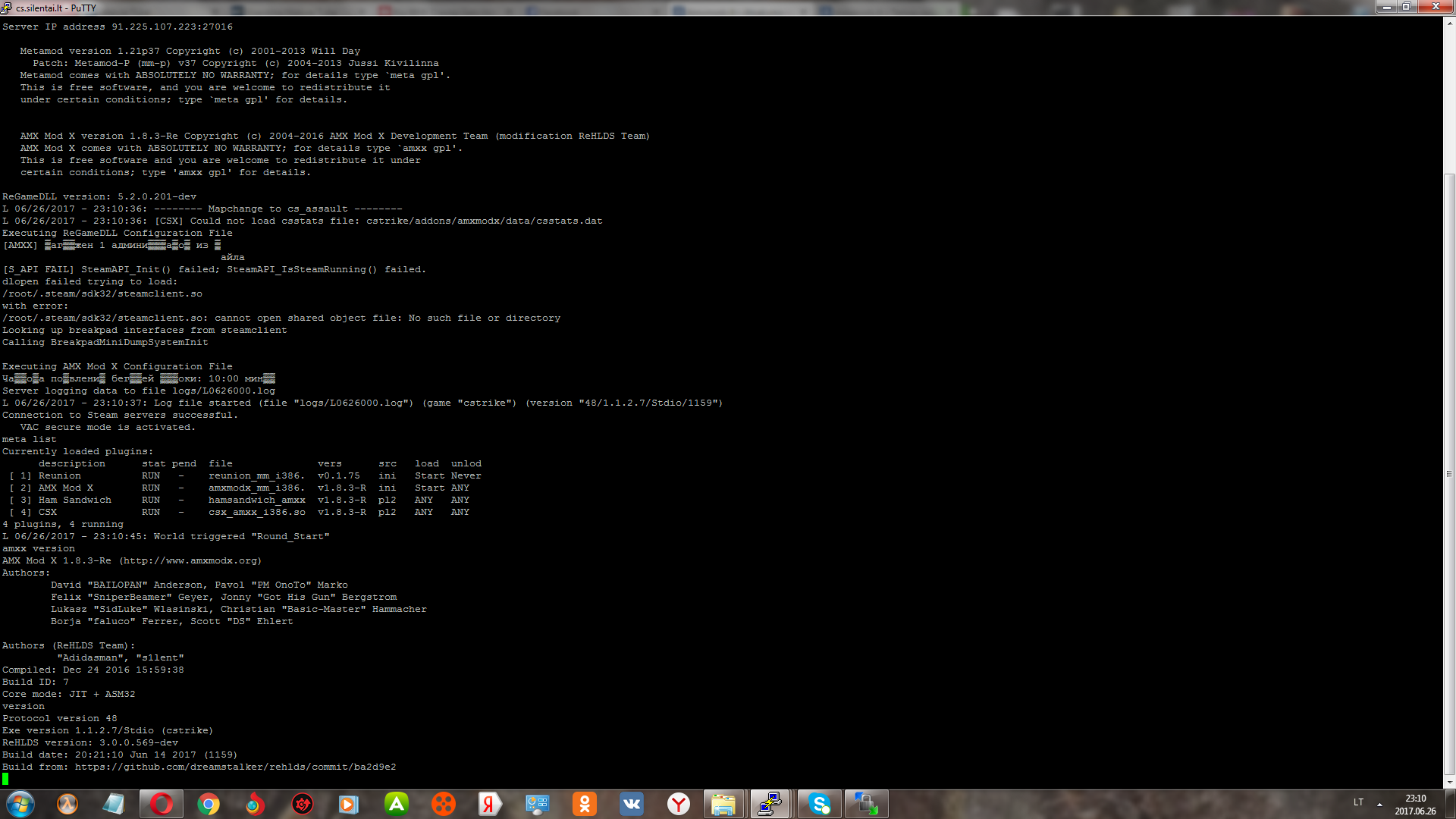This screenshot has height=819, width=1456.
Task: Click the terminal scrollbar down arrow
Action: tap(1450, 783)
